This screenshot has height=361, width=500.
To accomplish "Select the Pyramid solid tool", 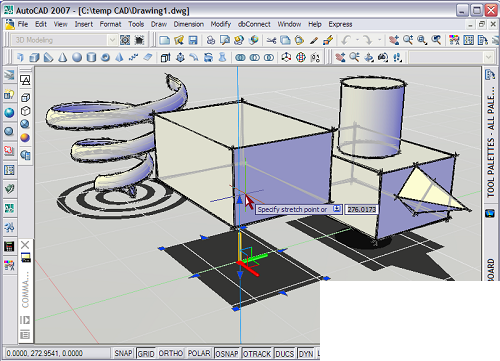I will 119,57.
